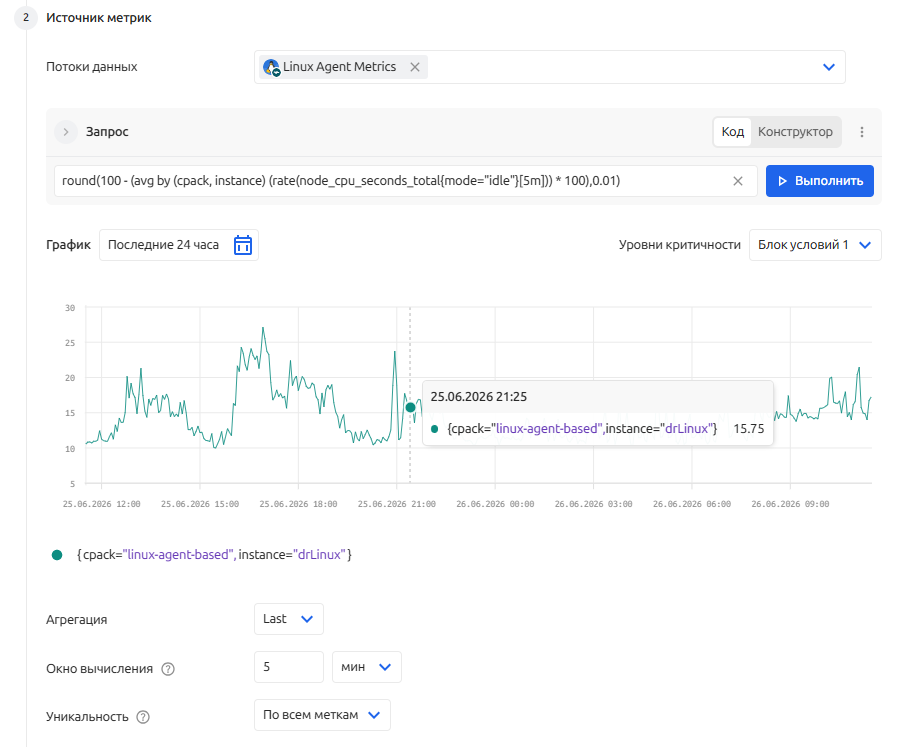Open the three-dot query options menu

pyautogui.click(x=862, y=132)
